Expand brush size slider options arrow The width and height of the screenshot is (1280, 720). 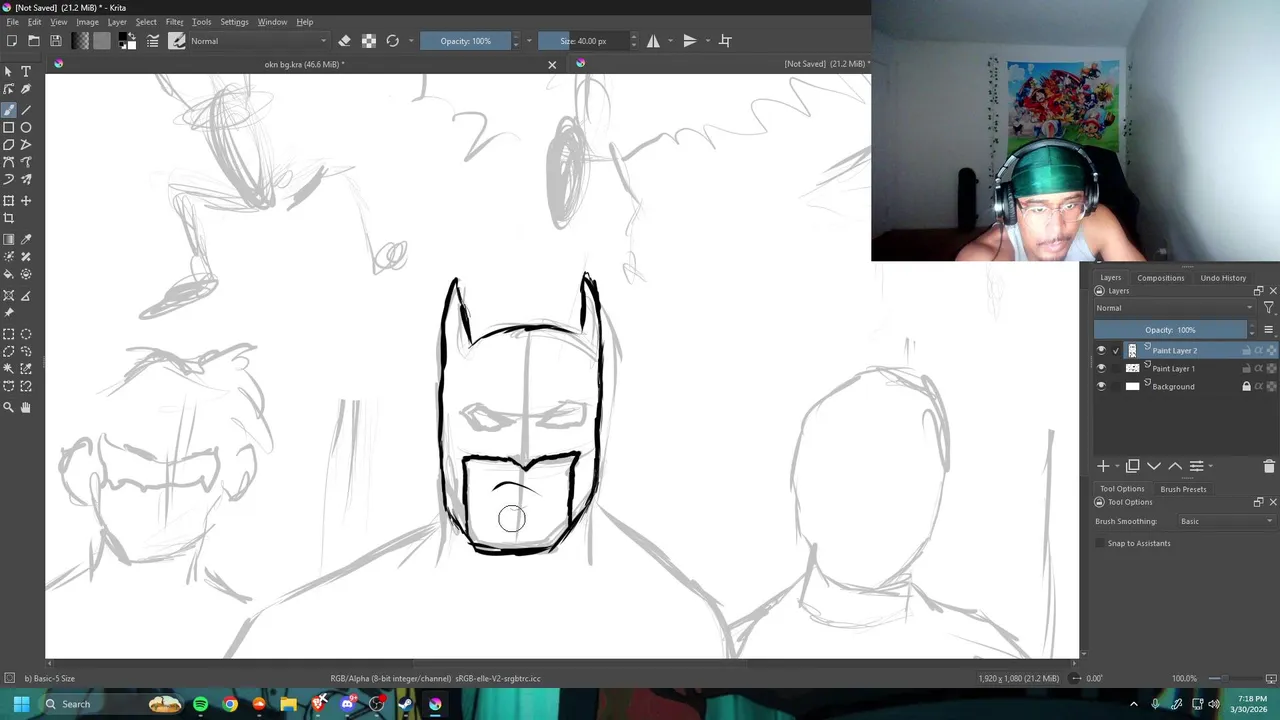[634, 41]
